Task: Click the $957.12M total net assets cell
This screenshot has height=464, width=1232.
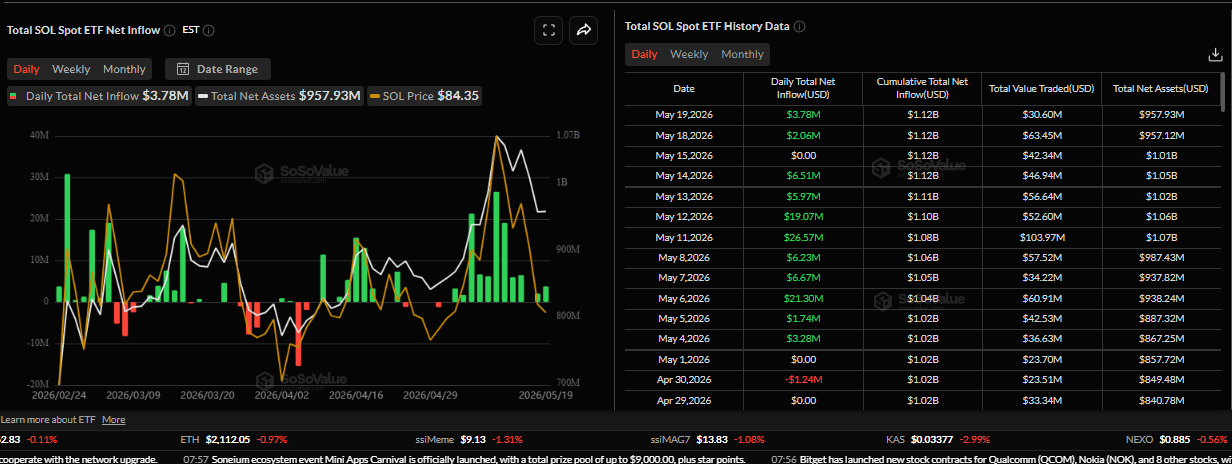Action: click(1160, 134)
